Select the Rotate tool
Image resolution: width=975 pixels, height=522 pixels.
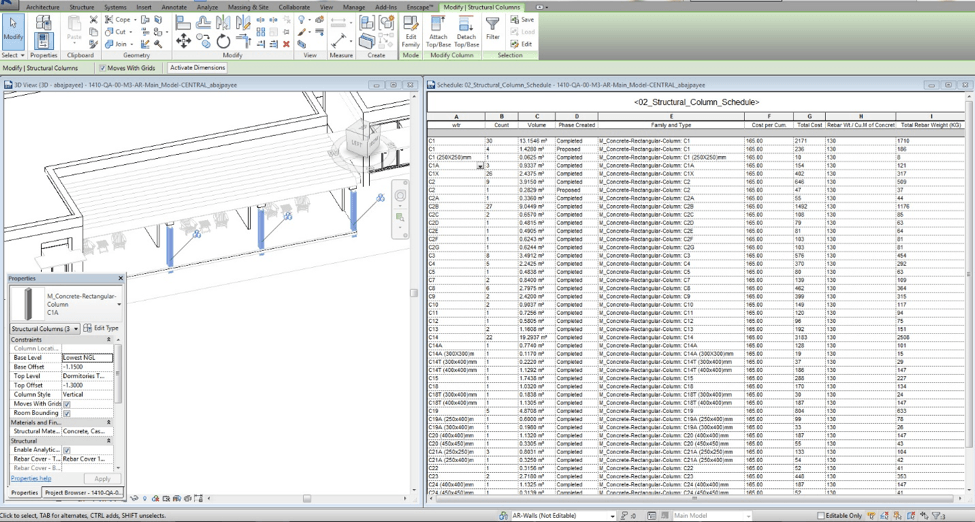(x=223, y=42)
